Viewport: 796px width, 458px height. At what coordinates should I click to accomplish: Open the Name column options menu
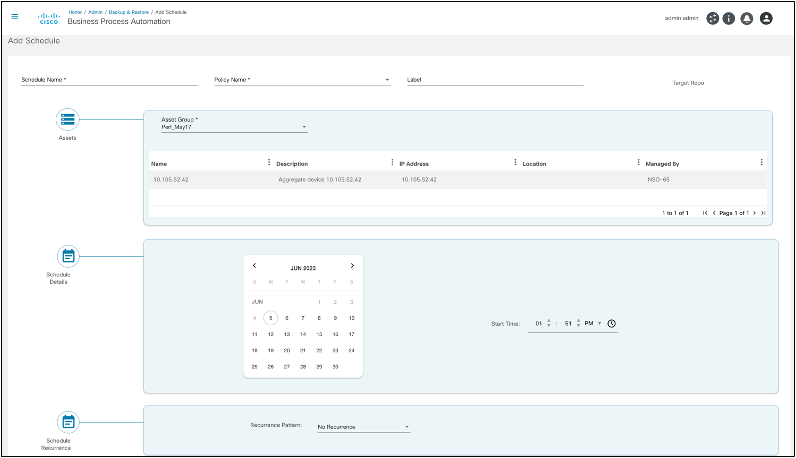coord(269,162)
